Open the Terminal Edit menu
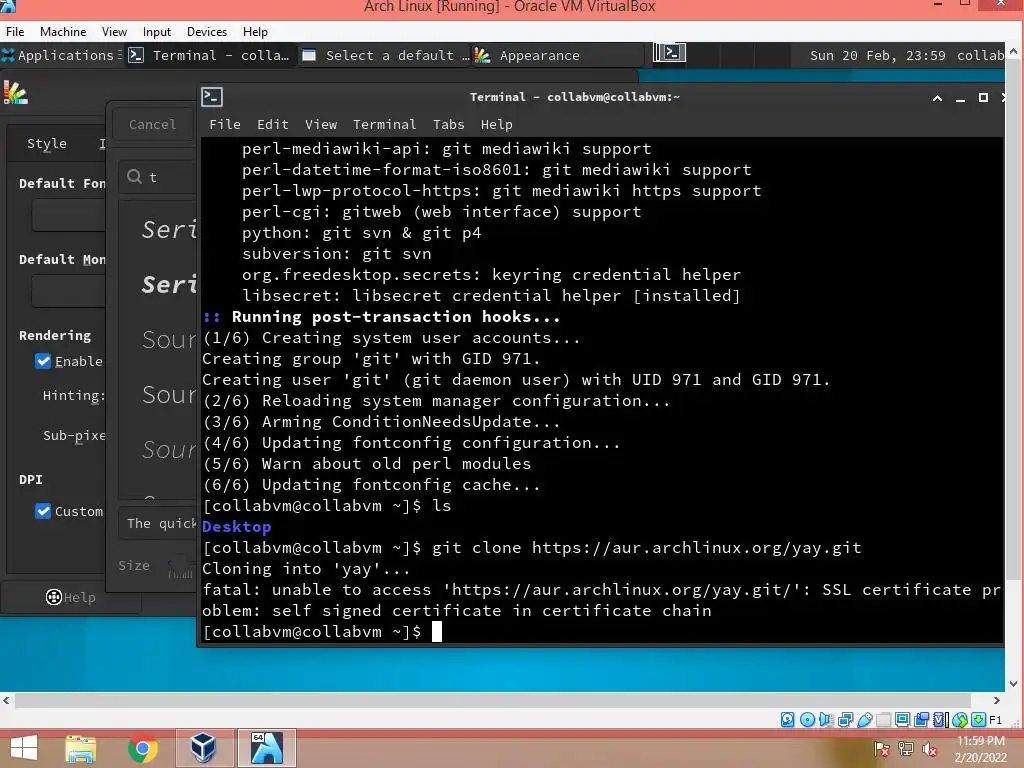The height and width of the screenshot is (768, 1024). click(x=272, y=124)
